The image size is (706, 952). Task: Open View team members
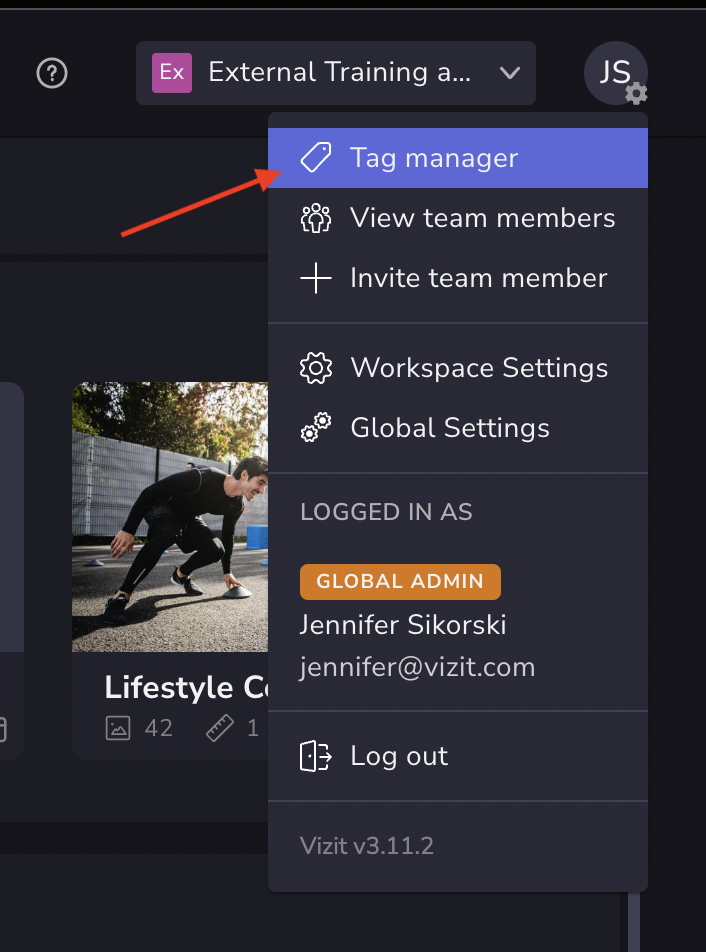click(458, 218)
